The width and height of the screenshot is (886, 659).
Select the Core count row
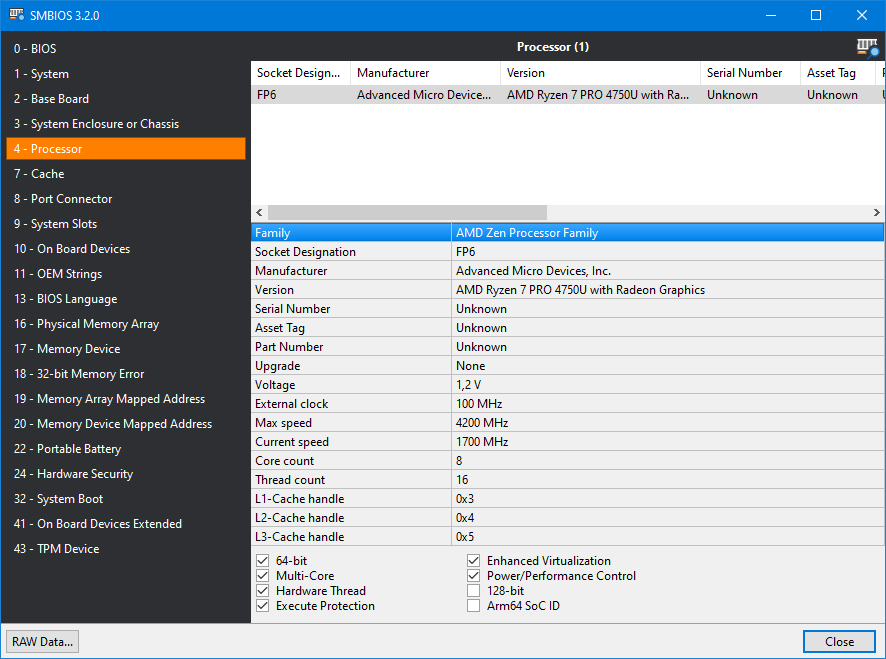567,461
